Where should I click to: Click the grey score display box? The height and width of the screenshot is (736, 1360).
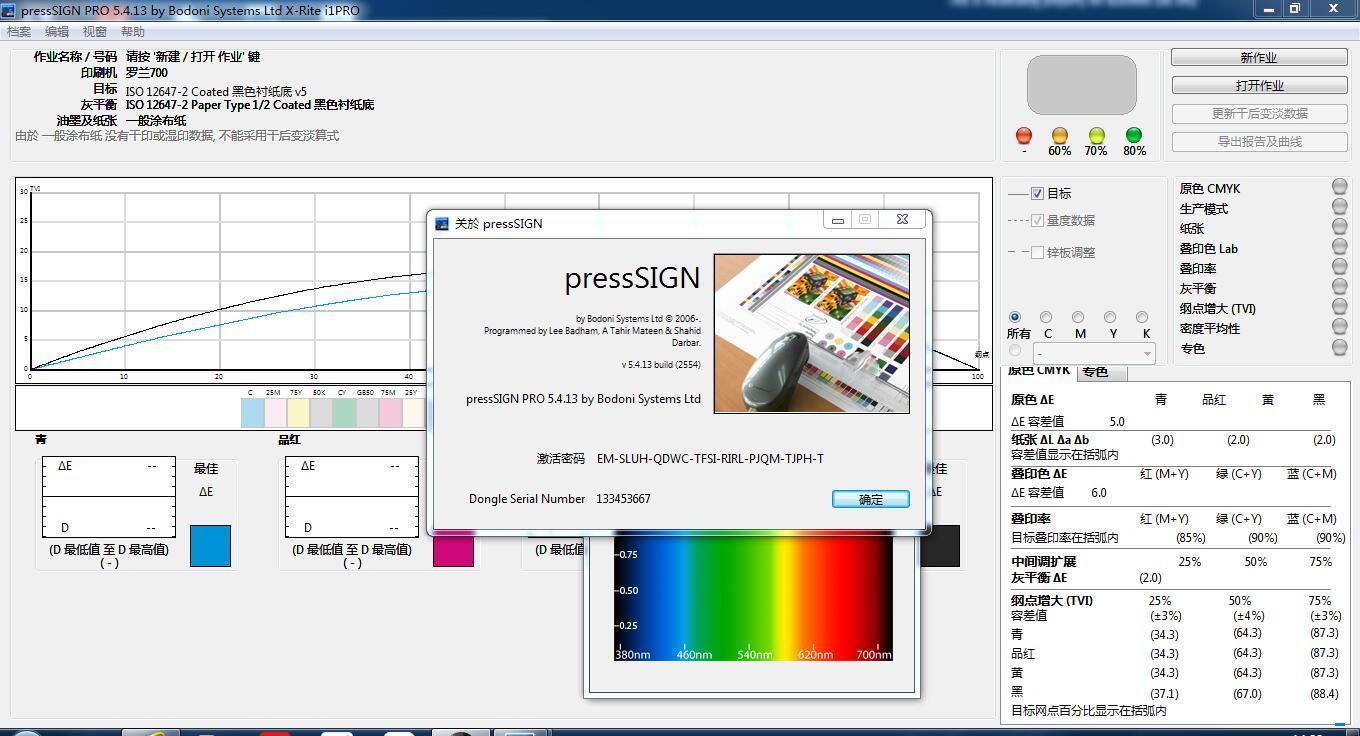1081,85
